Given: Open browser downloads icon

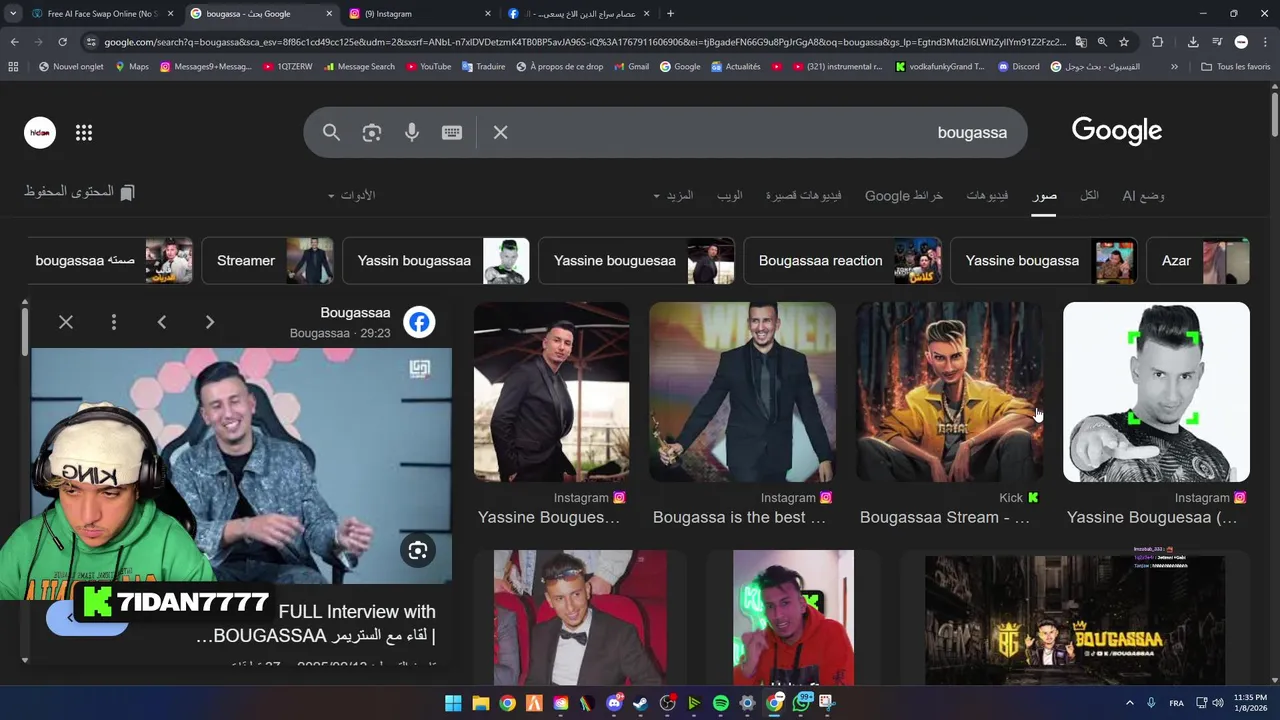Looking at the screenshot, I should [1193, 42].
